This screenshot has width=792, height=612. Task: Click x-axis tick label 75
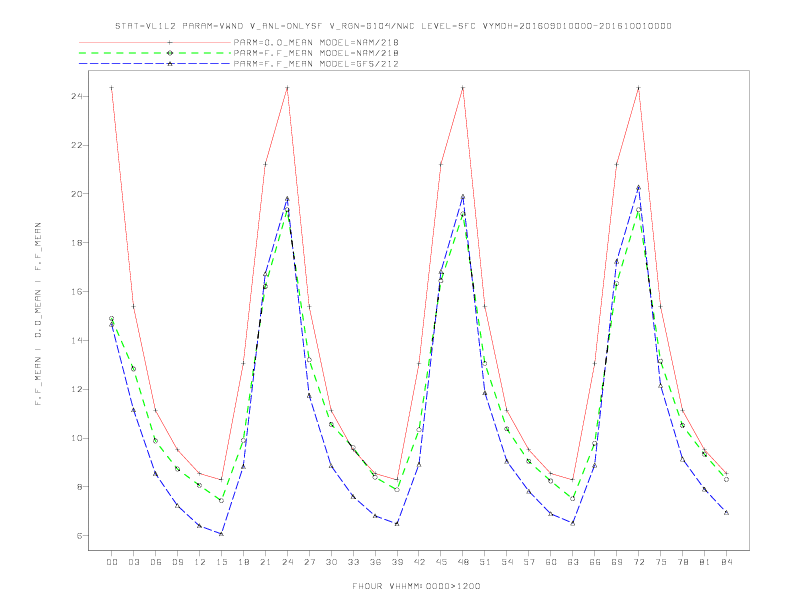tap(661, 562)
